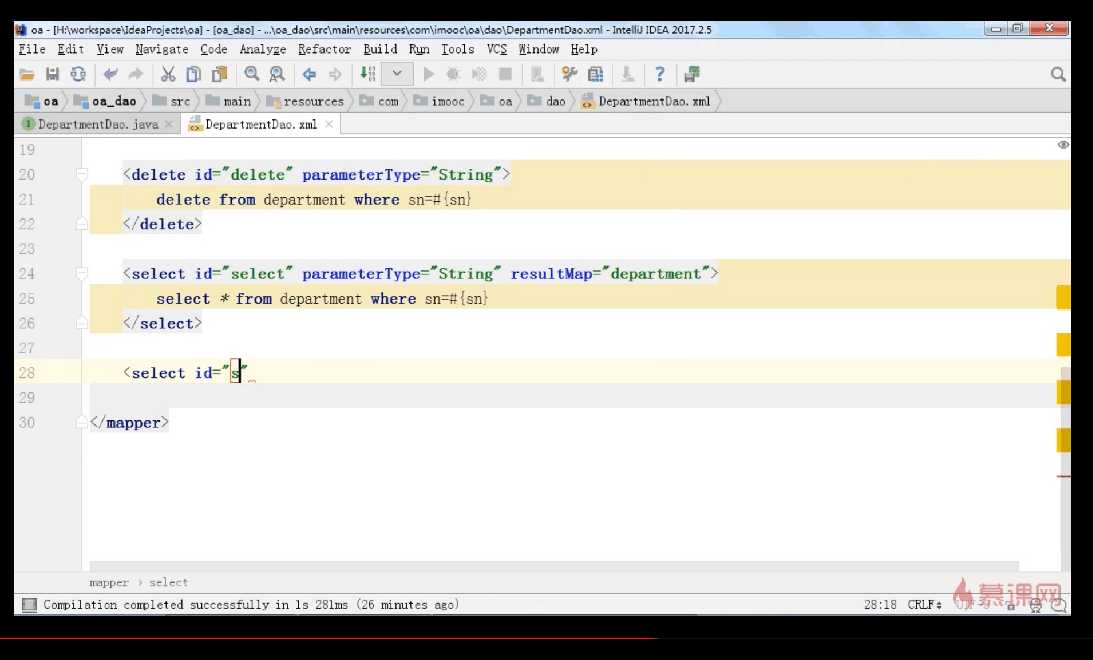The width and height of the screenshot is (1093, 660).
Task: Open the Analyze menu
Action: 262,49
